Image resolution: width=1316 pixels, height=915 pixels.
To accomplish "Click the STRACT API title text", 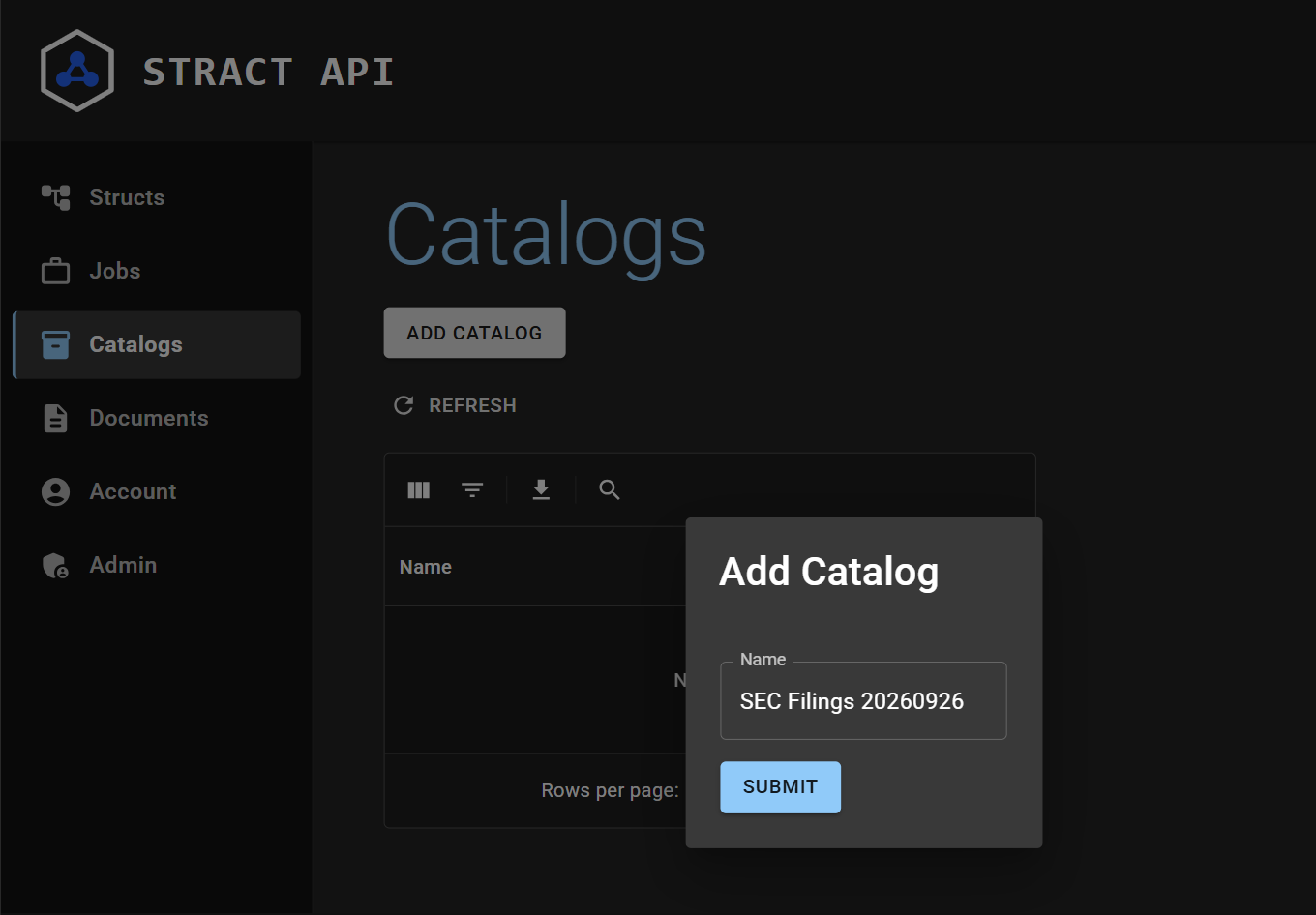I will (268, 72).
